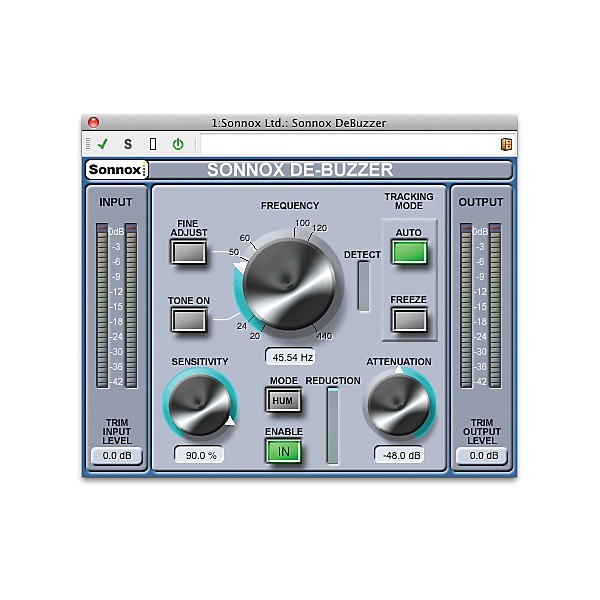This screenshot has width=600, height=600.
Task: Click the -48.0 dB attenuation value field
Action: (x=399, y=455)
